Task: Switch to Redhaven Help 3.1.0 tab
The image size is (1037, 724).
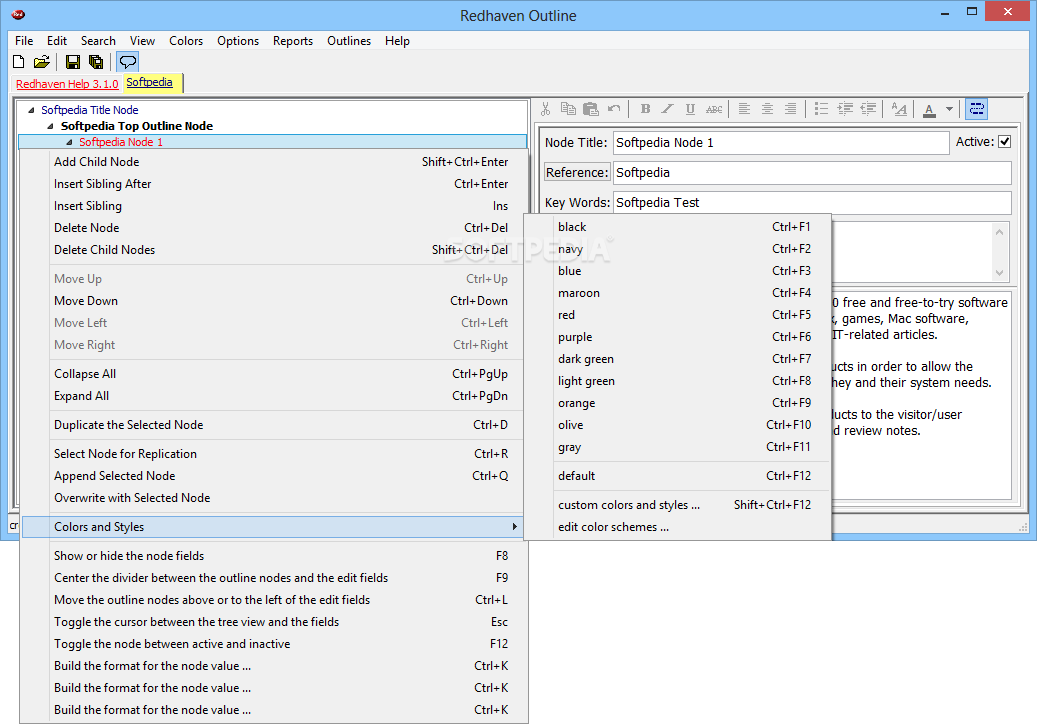Action: tap(67, 84)
